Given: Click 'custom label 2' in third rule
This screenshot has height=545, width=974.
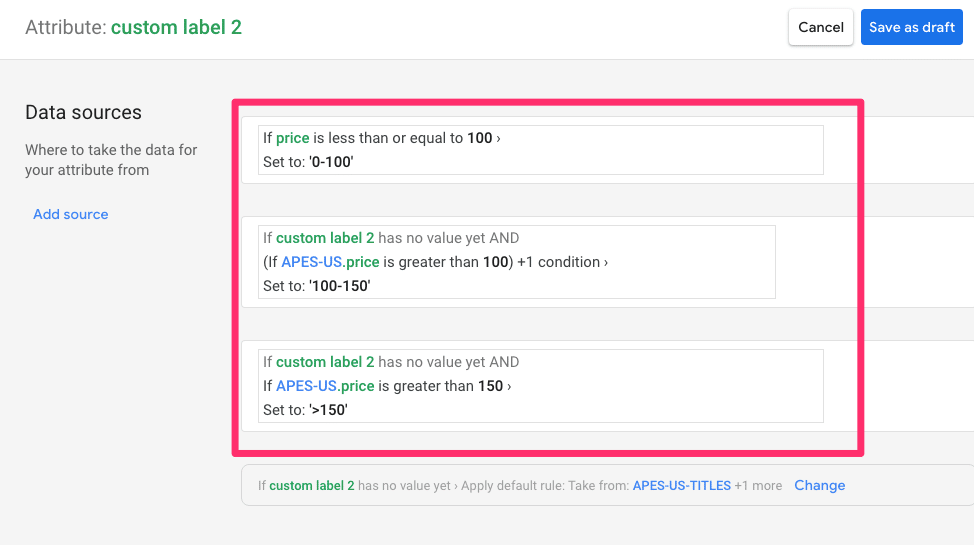Looking at the screenshot, I should point(325,362).
